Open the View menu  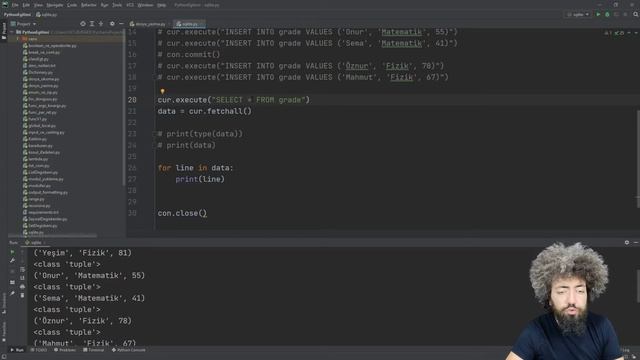click(38, 5)
